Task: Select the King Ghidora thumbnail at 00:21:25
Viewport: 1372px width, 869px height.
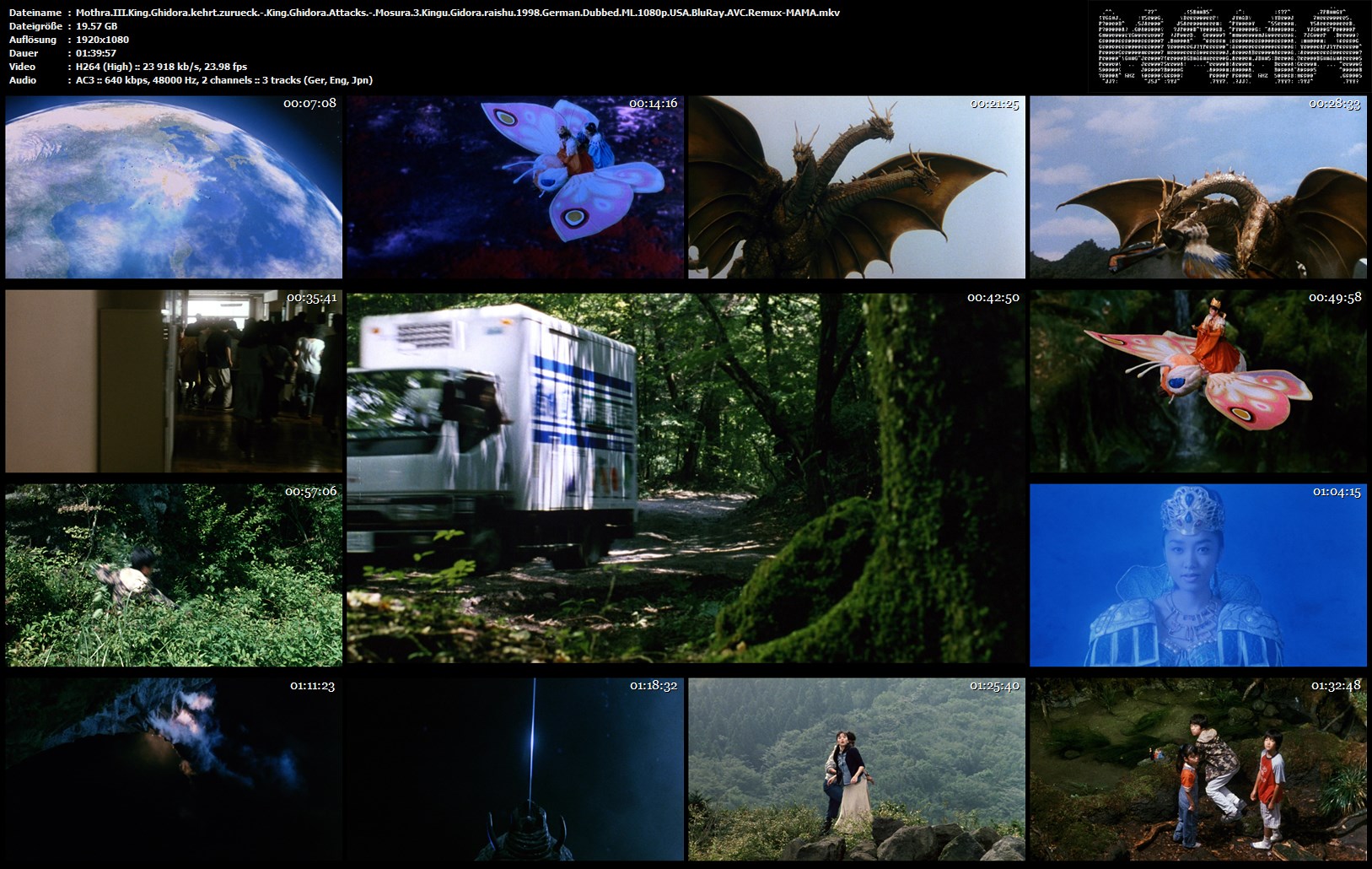Action: pyautogui.click(x=857, y=187)
